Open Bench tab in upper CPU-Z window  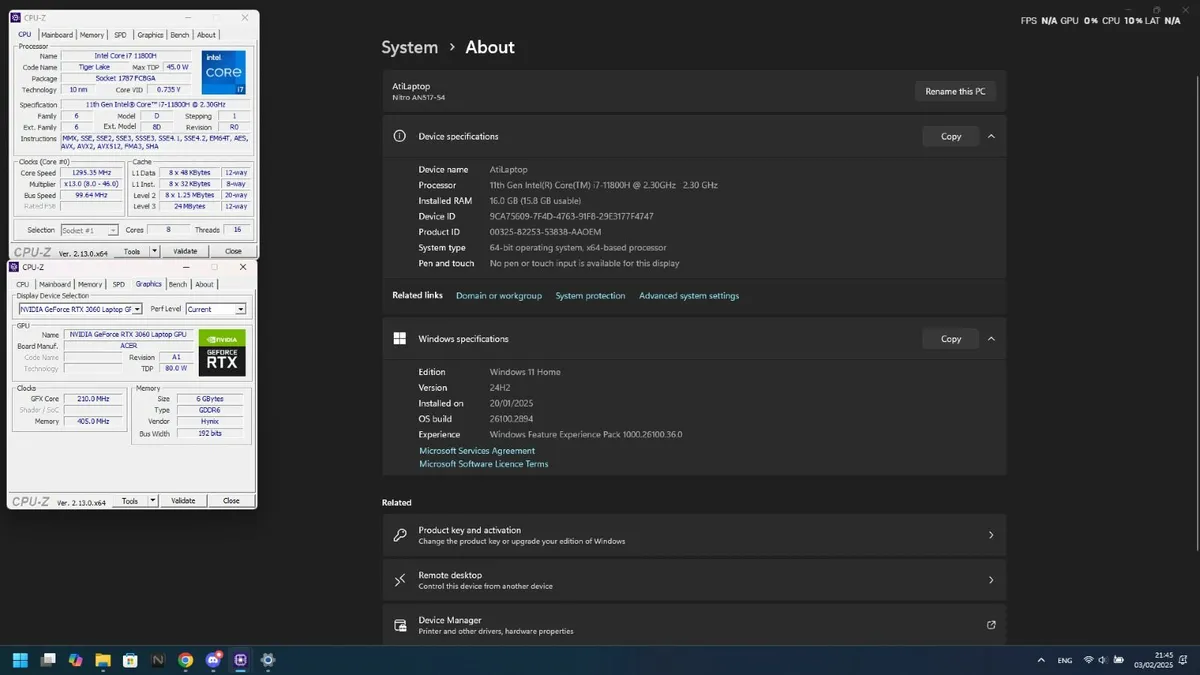(179, 35)
